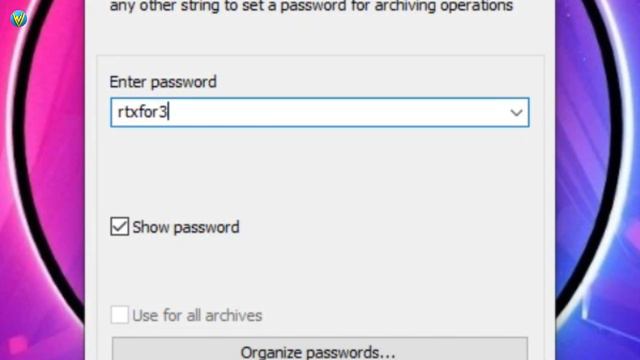
Task: Focus the Enter password input field
Action: click(320, 112)
